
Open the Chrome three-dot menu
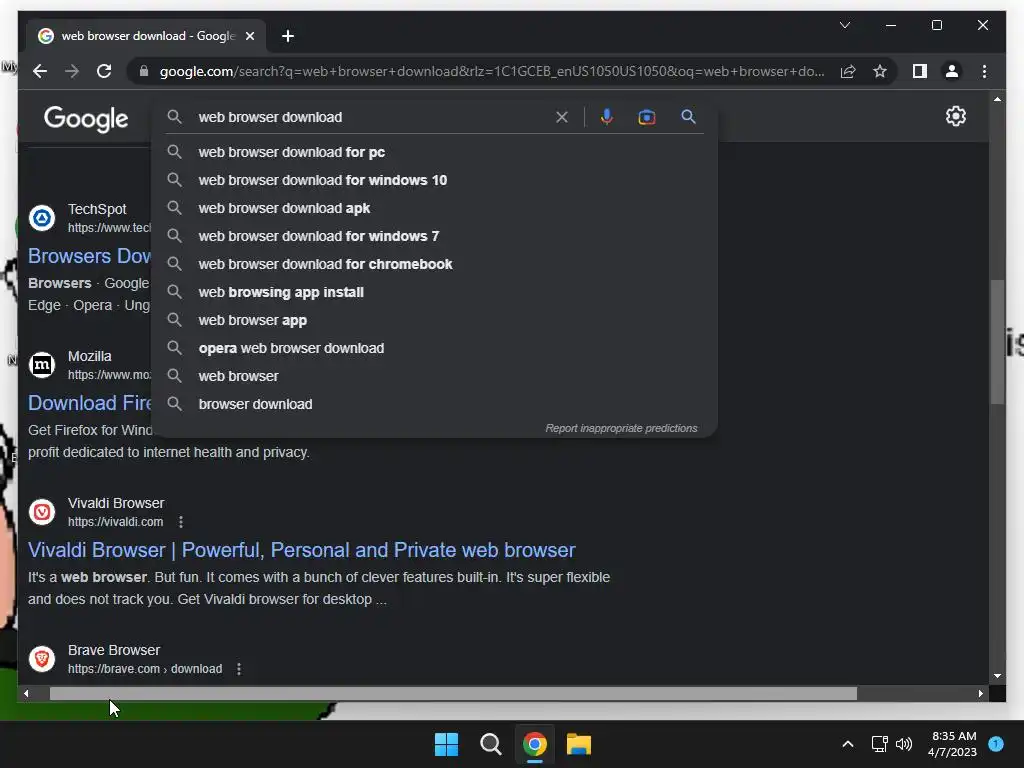point(984,71)
